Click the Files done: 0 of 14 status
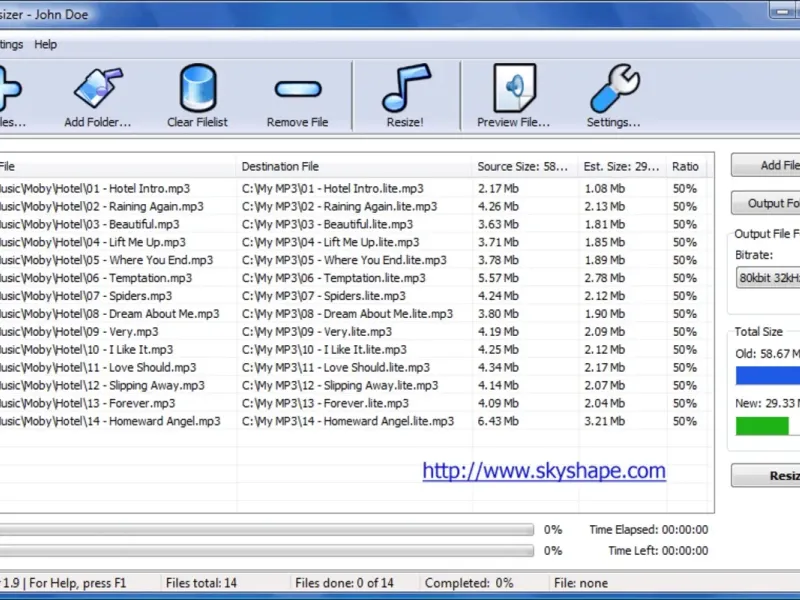800x600 pixels. pyautogui.click(x=344, y=583)
